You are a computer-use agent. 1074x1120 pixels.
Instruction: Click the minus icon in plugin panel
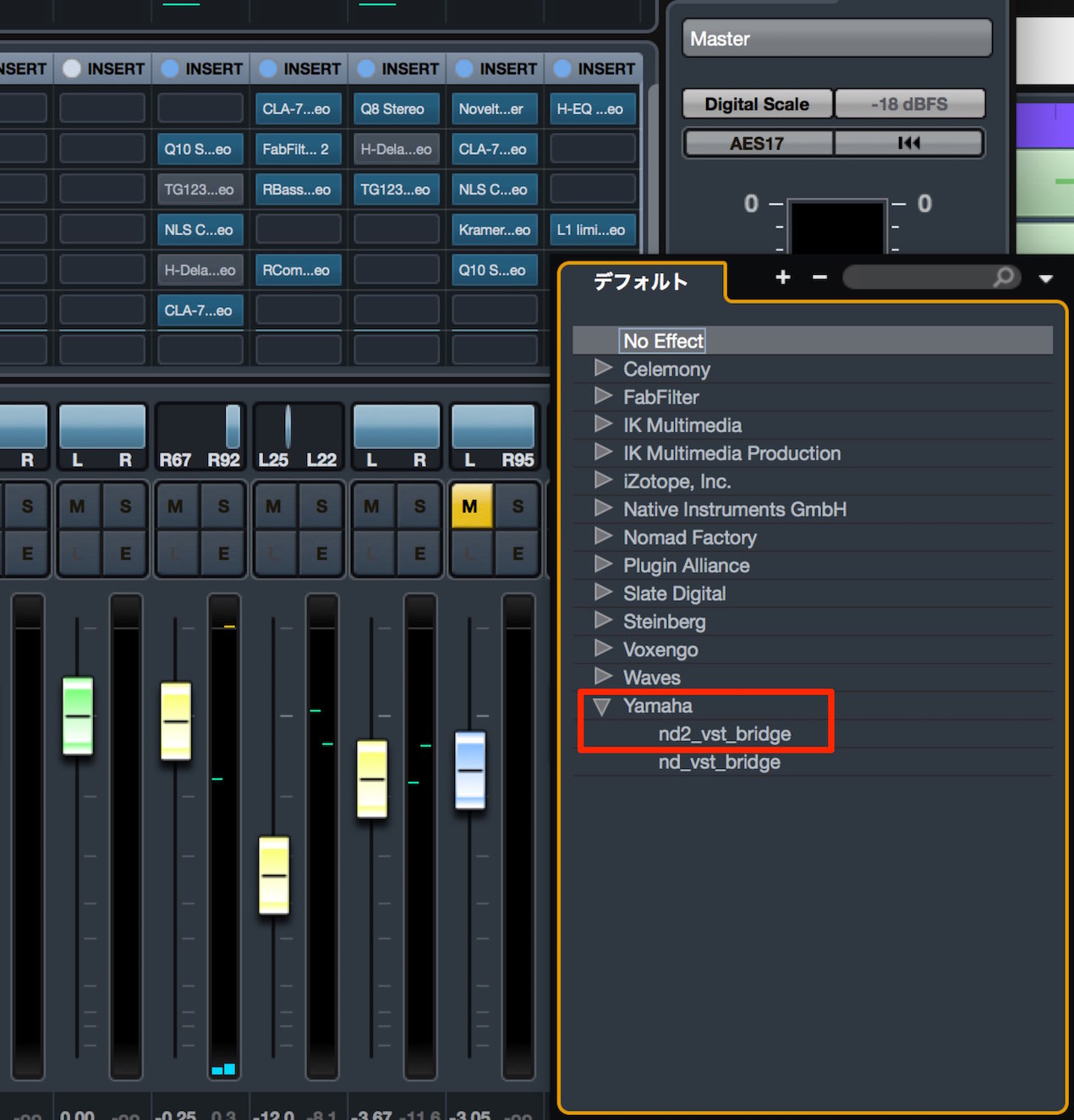819,277
